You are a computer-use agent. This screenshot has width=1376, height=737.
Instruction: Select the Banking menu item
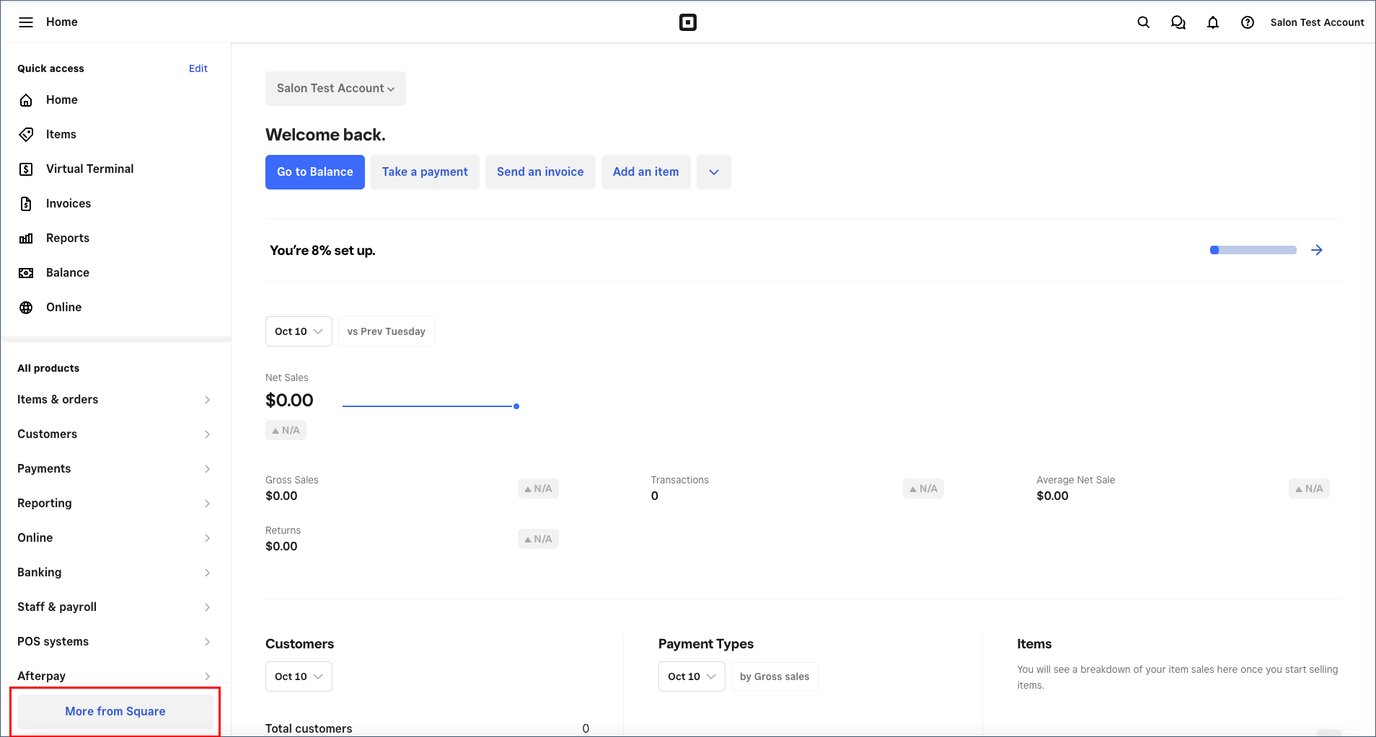coord(115,573)
